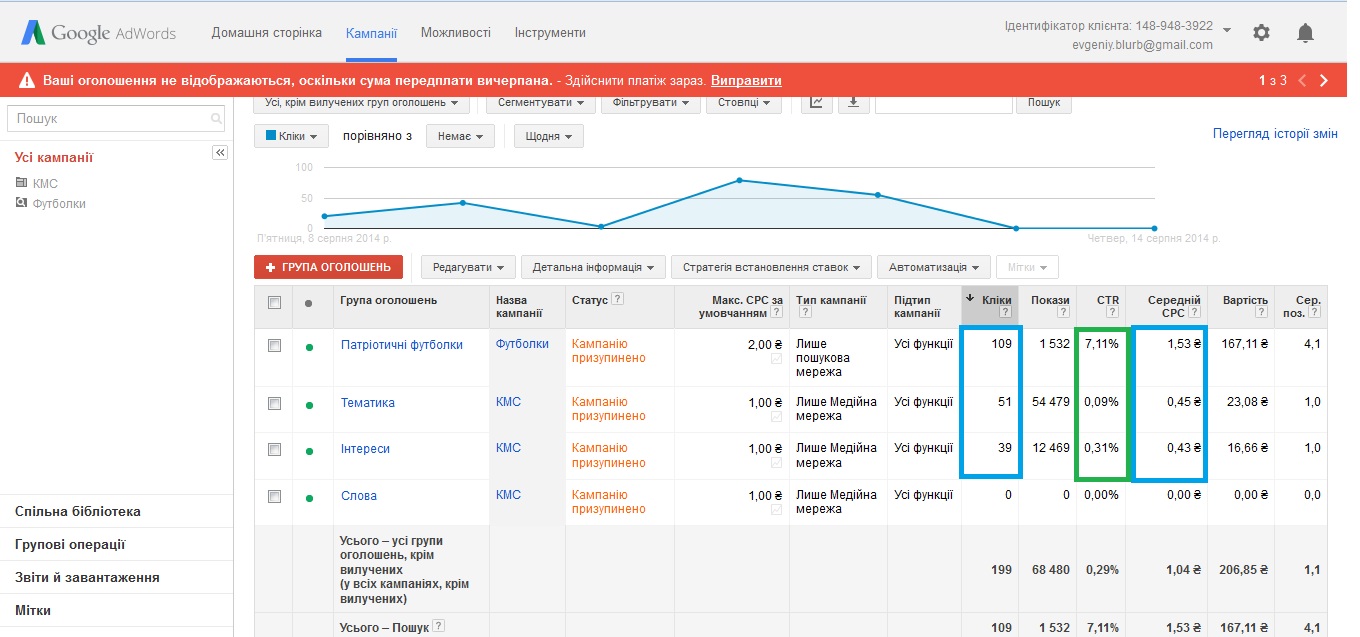Show next alert with right arrow
Viewport: 1360px width, 637px height.
(1324, 81)
